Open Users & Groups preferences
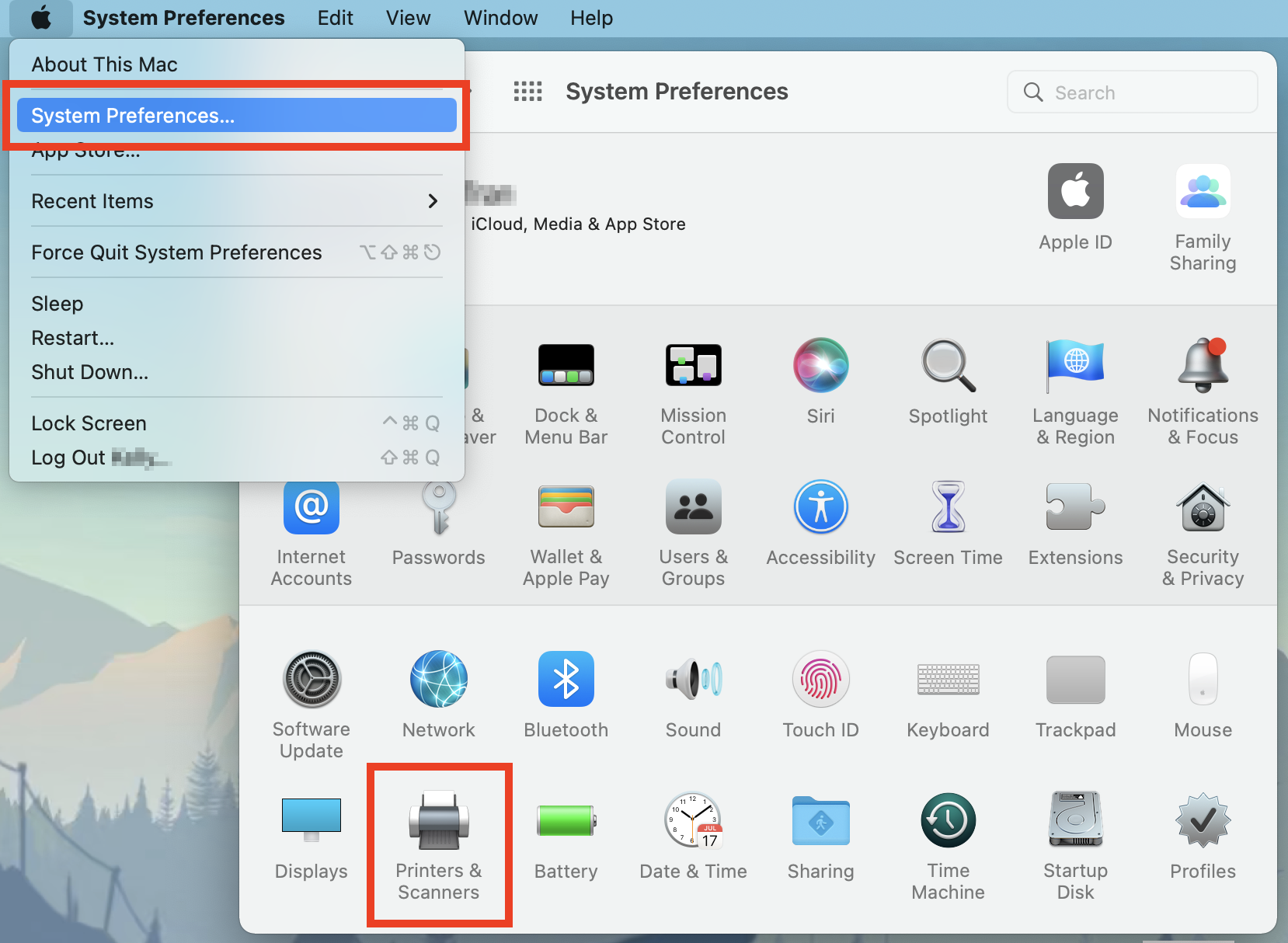The image size is (1288, 943). point(693,534)
